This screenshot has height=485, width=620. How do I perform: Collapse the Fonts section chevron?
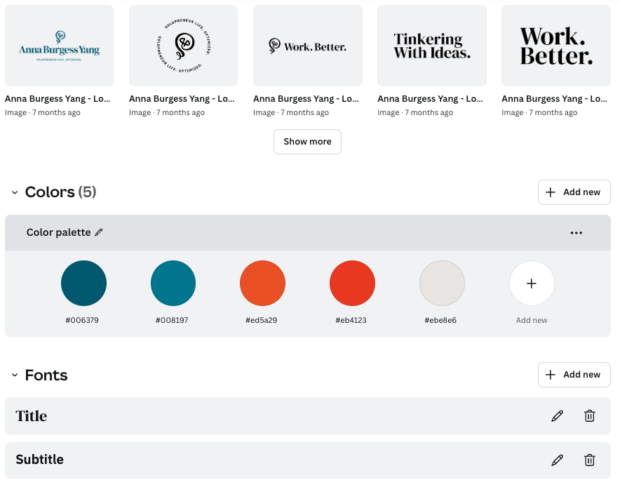[x=15, y=375]
